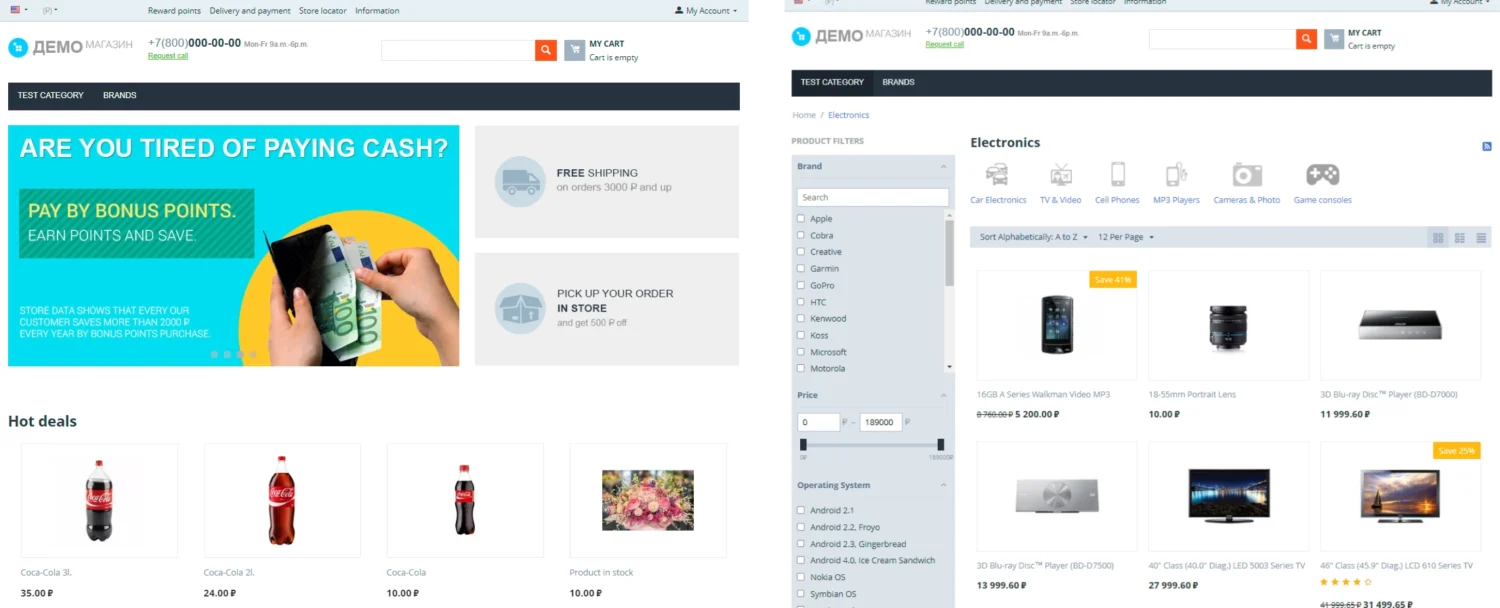This screenshot has height=608, width=1500.
Task: Tick the GoPro brand checkbox
Action: [801, 285]
